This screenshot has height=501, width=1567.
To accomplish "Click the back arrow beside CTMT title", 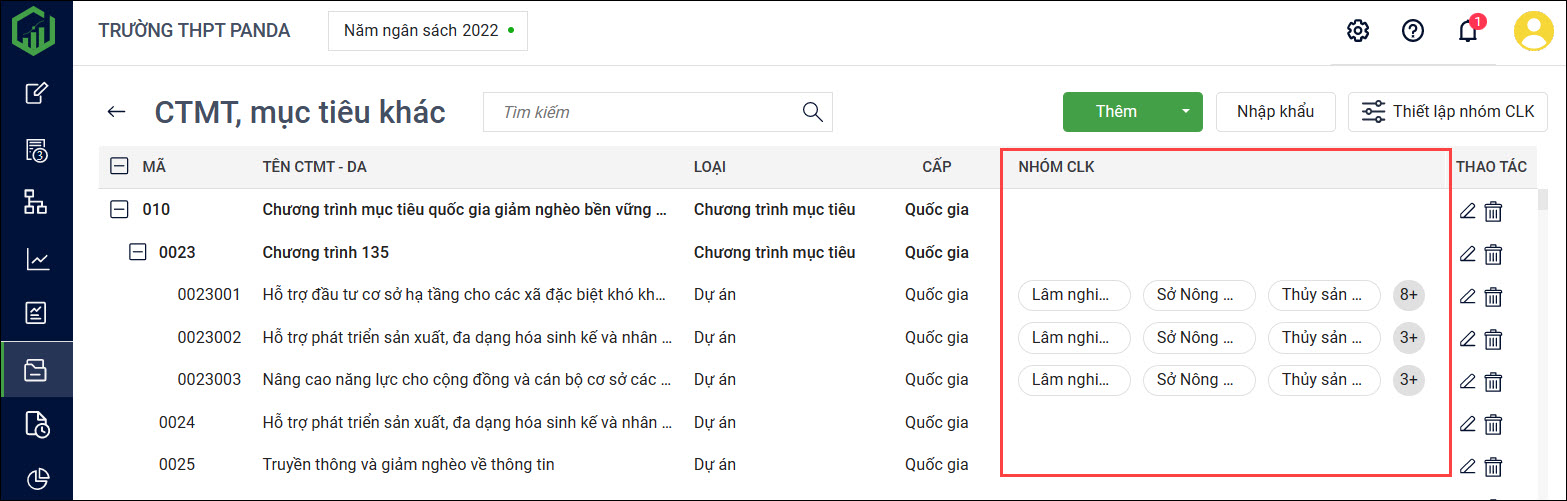I will [117, 112].
